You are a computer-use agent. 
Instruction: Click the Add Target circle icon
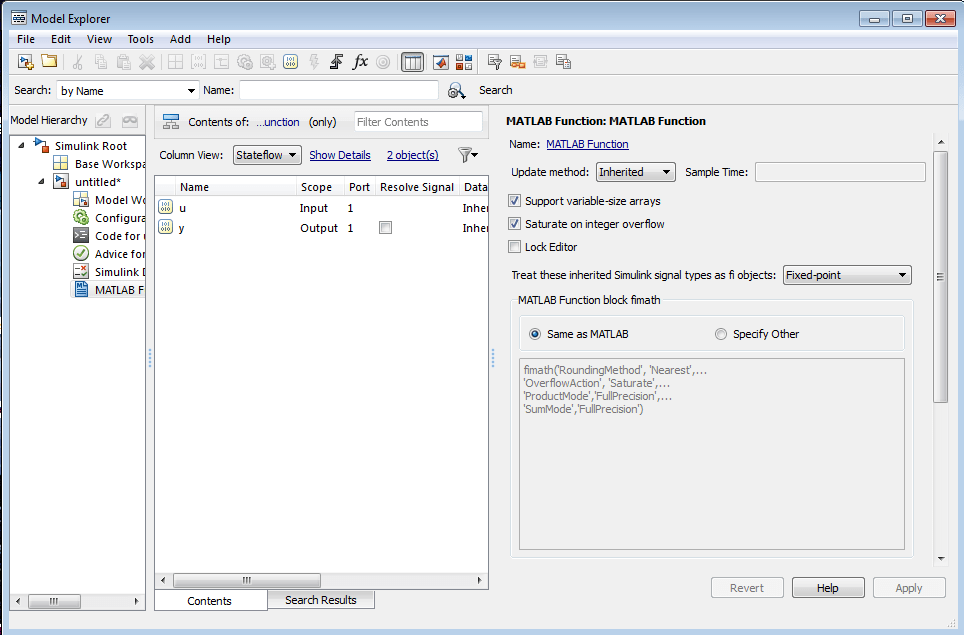(383, 62)
